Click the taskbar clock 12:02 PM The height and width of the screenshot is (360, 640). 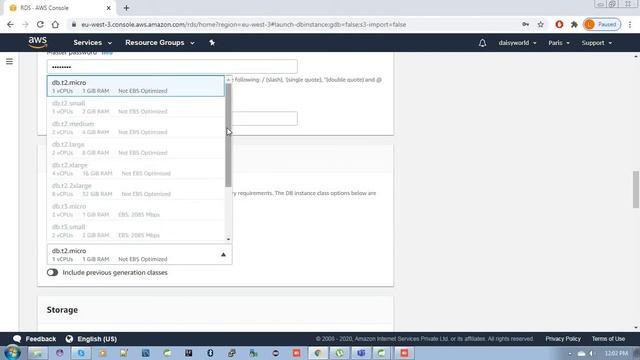616,353
